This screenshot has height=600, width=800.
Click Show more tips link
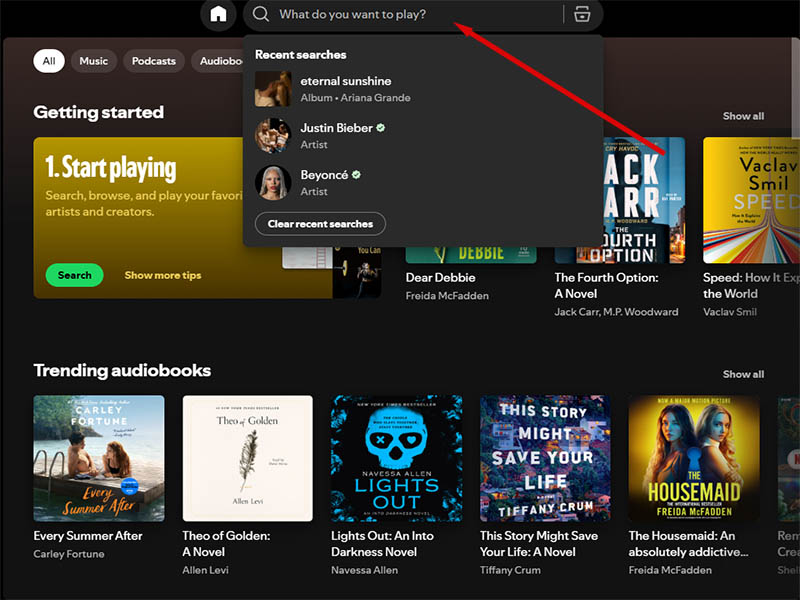[x=163, y=275]
